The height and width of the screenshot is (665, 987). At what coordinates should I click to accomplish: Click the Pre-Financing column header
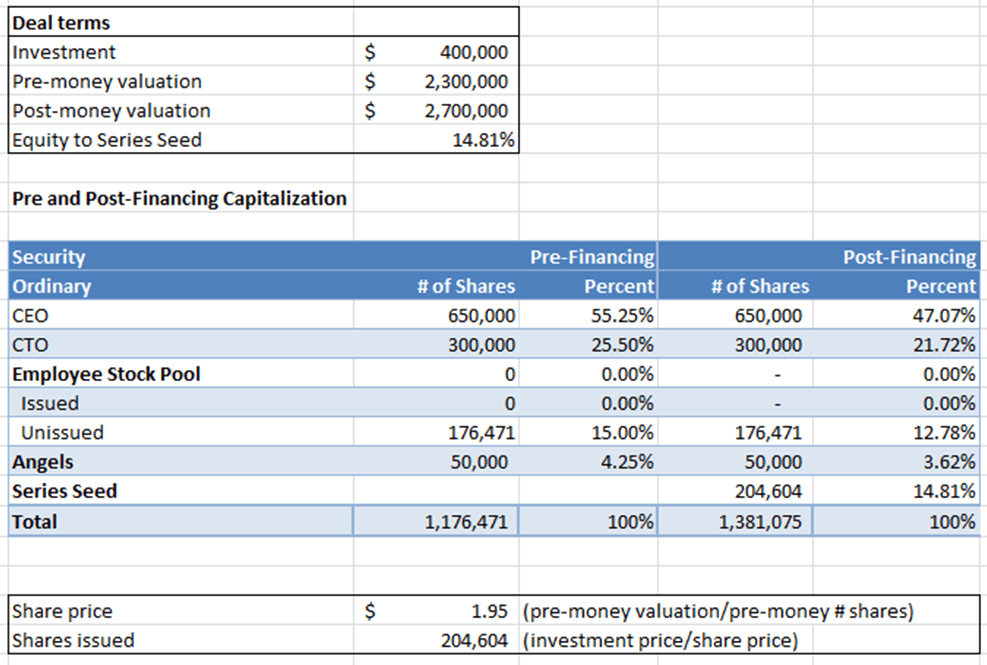(588, 256)
